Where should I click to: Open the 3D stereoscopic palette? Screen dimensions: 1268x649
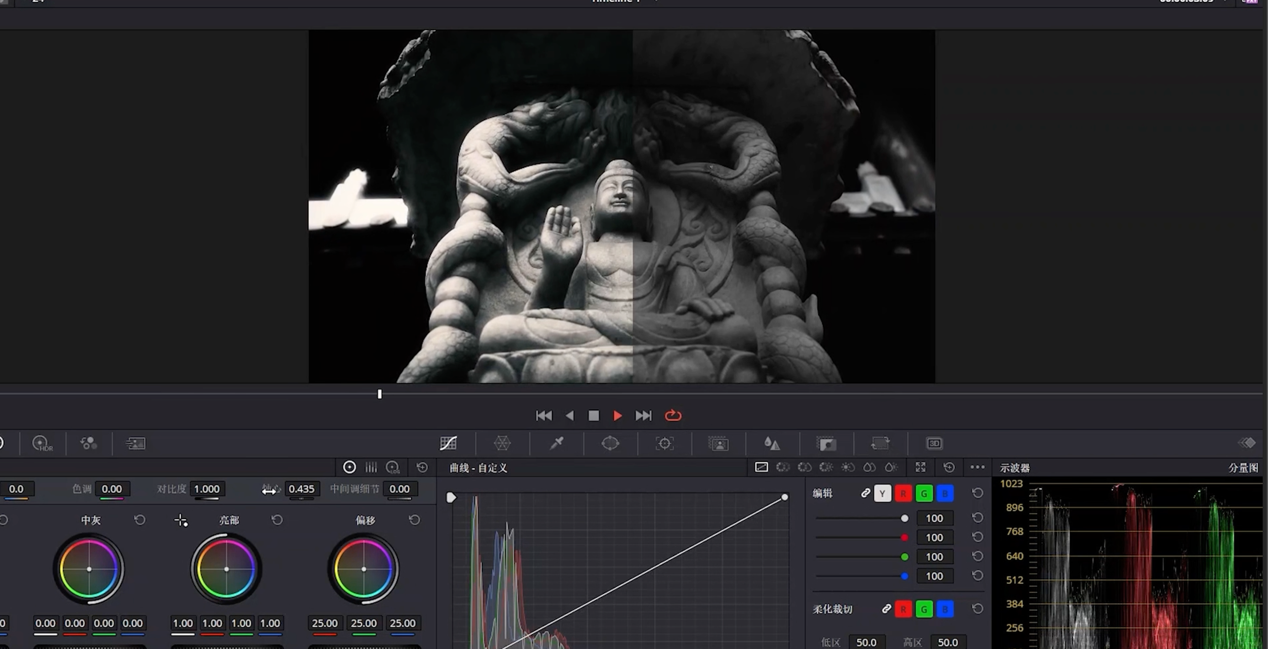coord(934,443)
